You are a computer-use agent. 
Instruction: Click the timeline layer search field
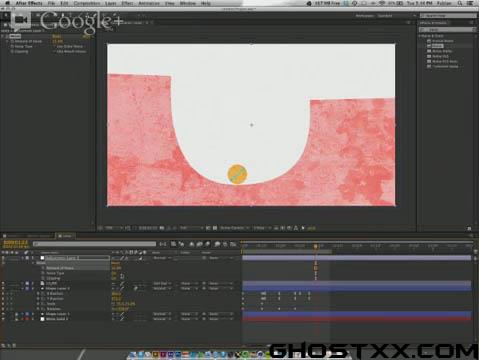click(x=94, y=244)
